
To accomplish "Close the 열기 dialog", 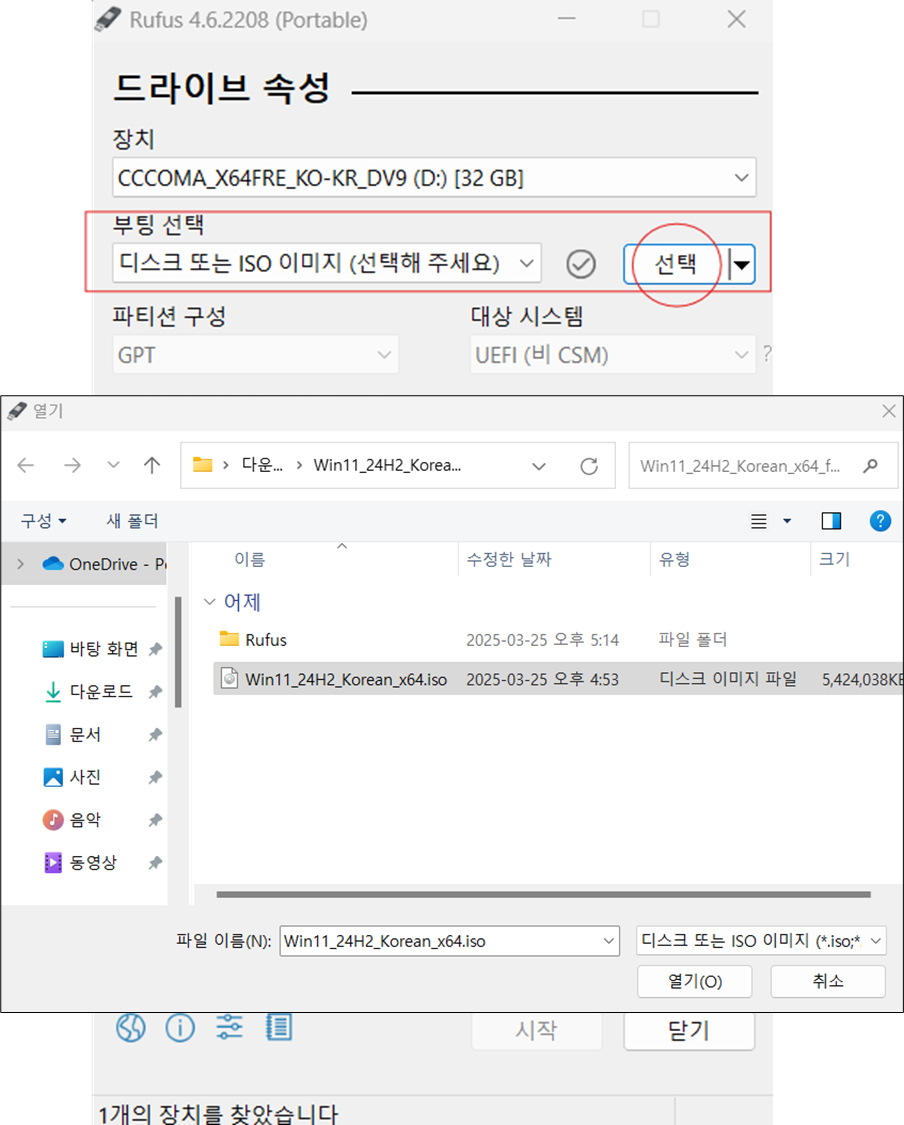I will click(x=888, y=411).
